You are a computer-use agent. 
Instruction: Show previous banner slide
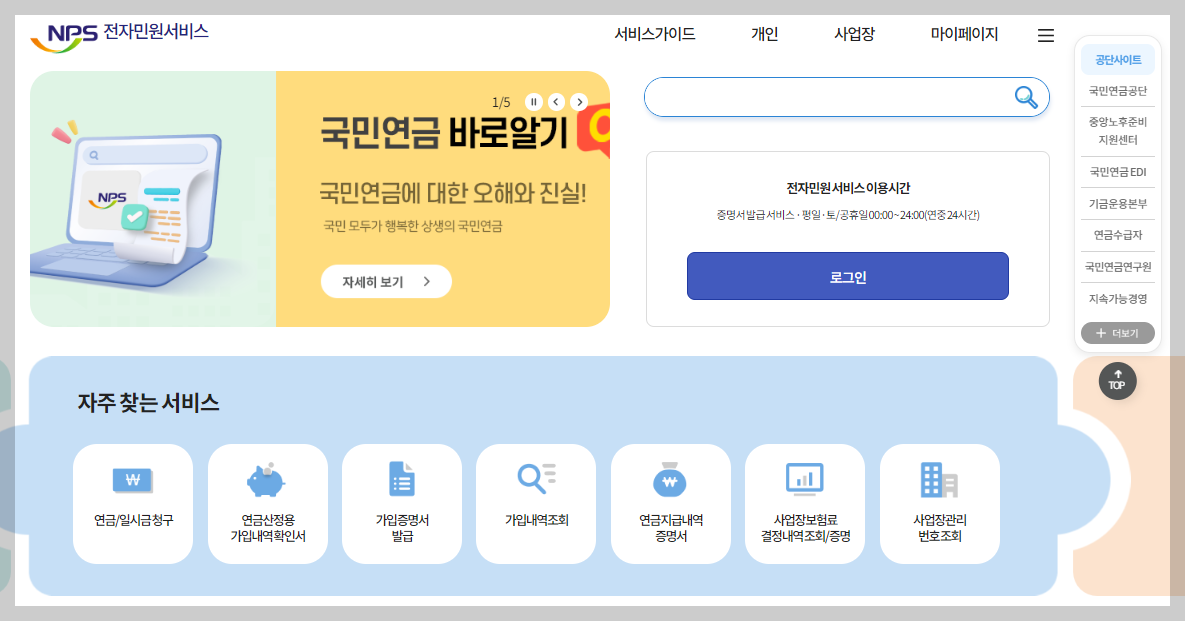(x=556, y=101)
